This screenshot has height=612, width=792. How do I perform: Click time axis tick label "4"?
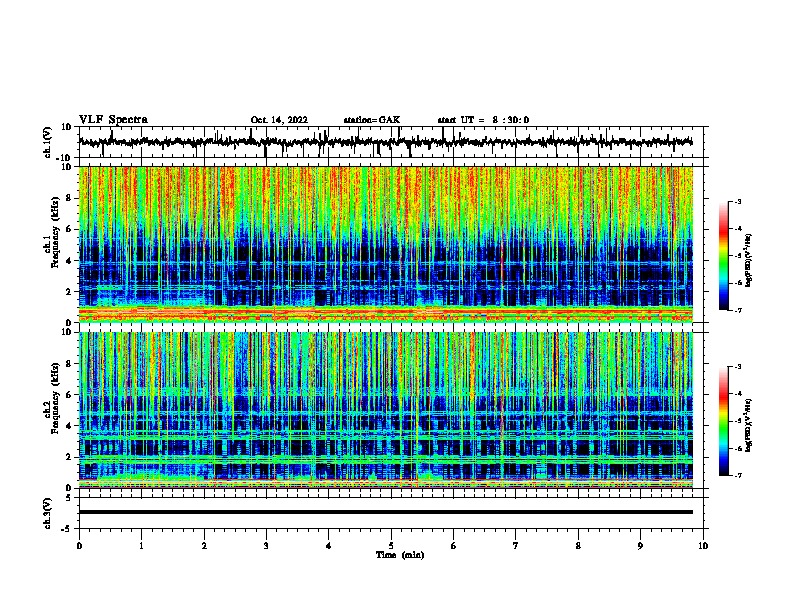tap(329, 546)
